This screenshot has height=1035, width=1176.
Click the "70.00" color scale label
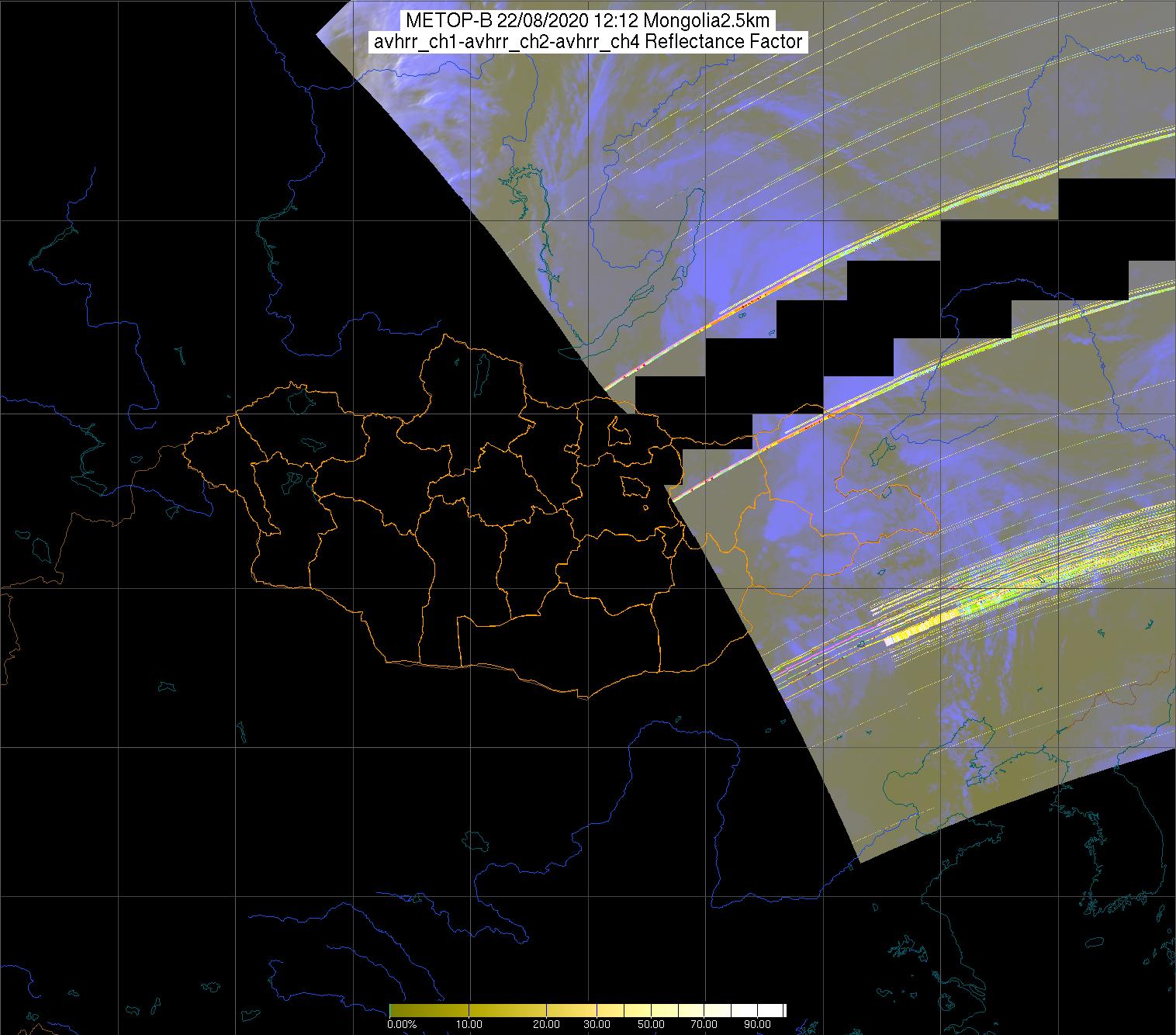click(x=704, y=1024)
